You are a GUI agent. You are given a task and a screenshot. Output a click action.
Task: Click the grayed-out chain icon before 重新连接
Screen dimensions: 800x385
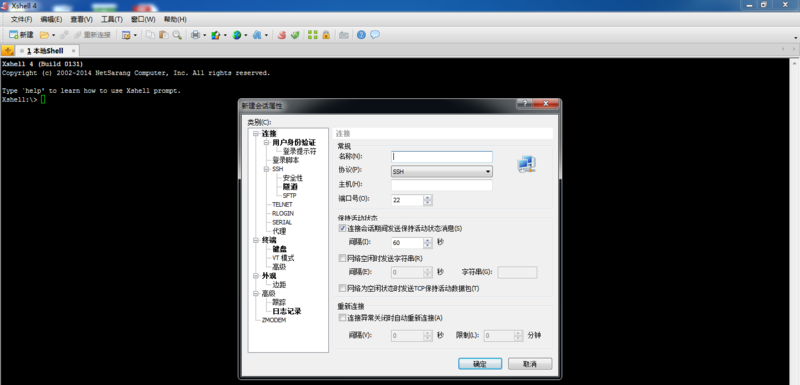pos(64,35)
